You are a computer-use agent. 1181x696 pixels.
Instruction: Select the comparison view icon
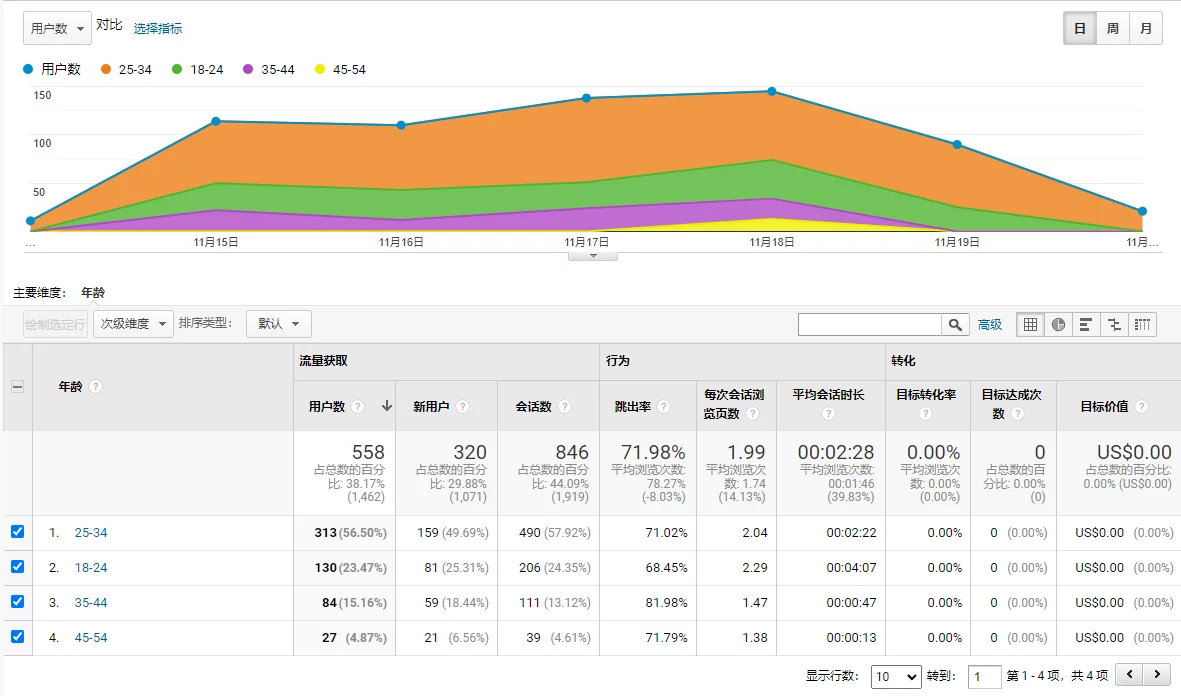(1114, 324)
